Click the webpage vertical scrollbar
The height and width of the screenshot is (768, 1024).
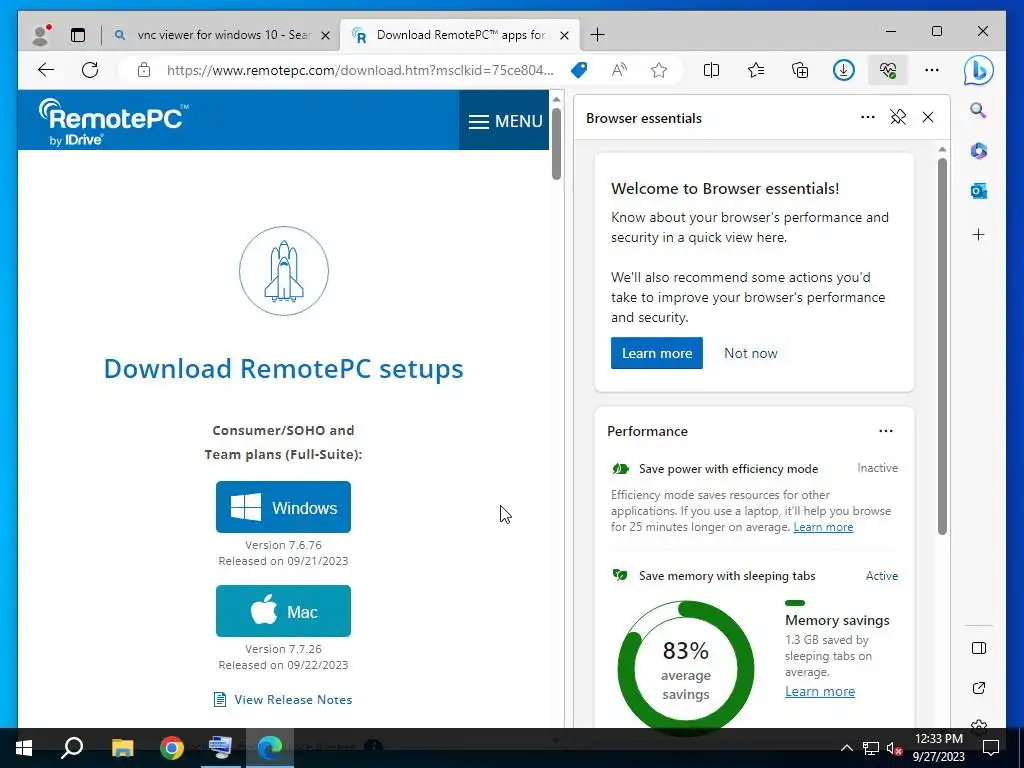556,144
